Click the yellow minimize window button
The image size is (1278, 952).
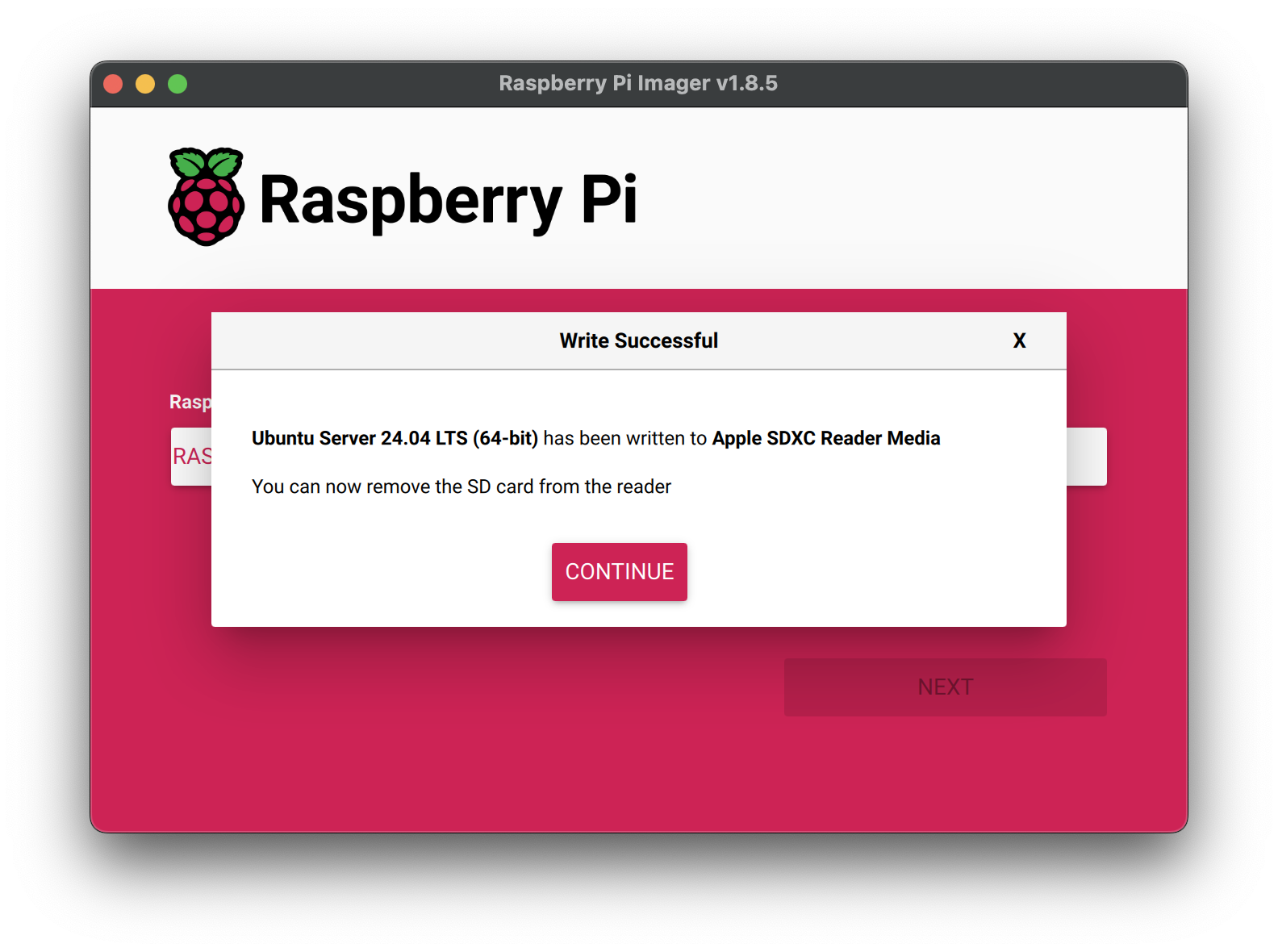145,84
